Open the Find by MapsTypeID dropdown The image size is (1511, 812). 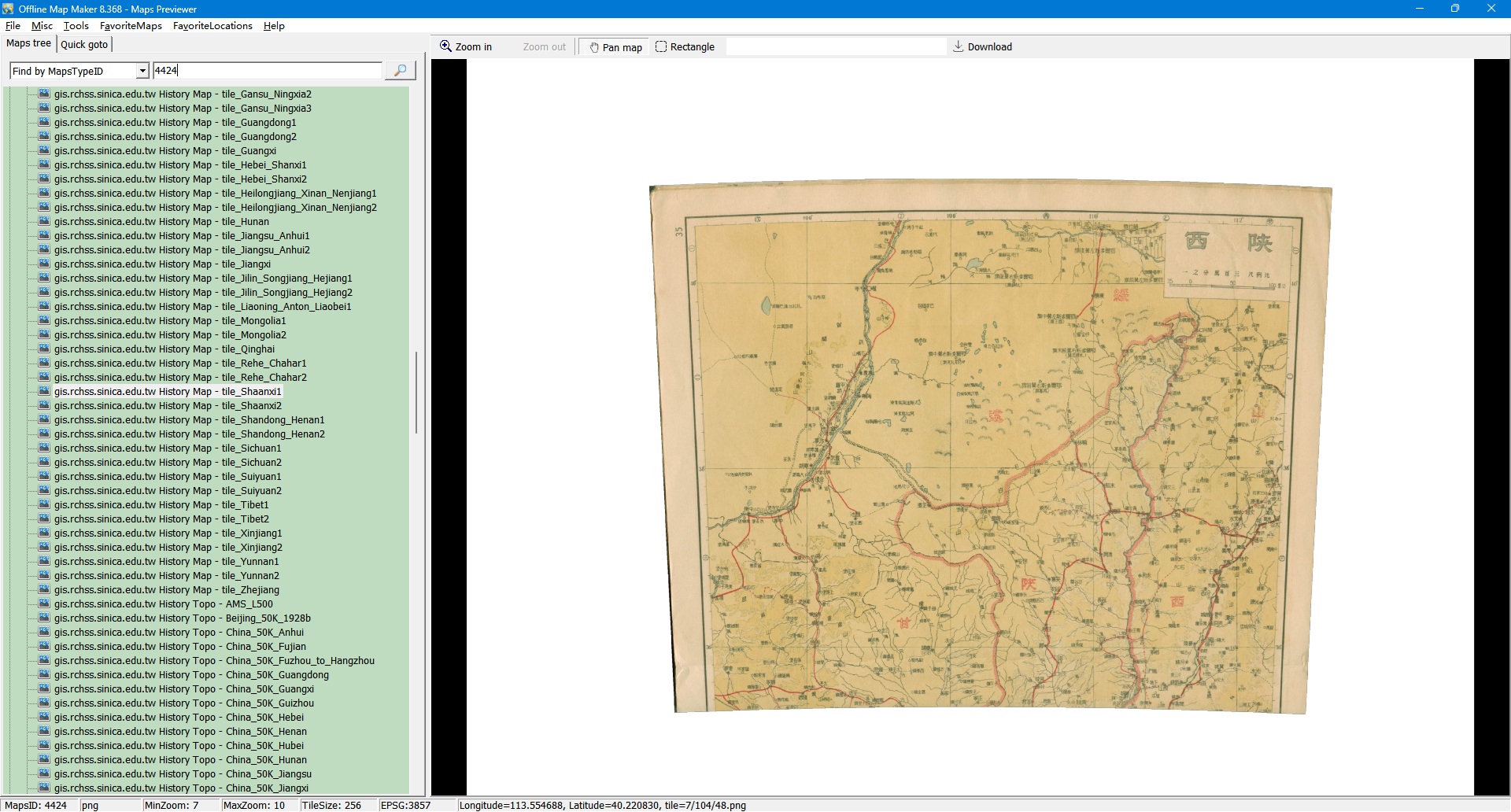coord(142,71)
